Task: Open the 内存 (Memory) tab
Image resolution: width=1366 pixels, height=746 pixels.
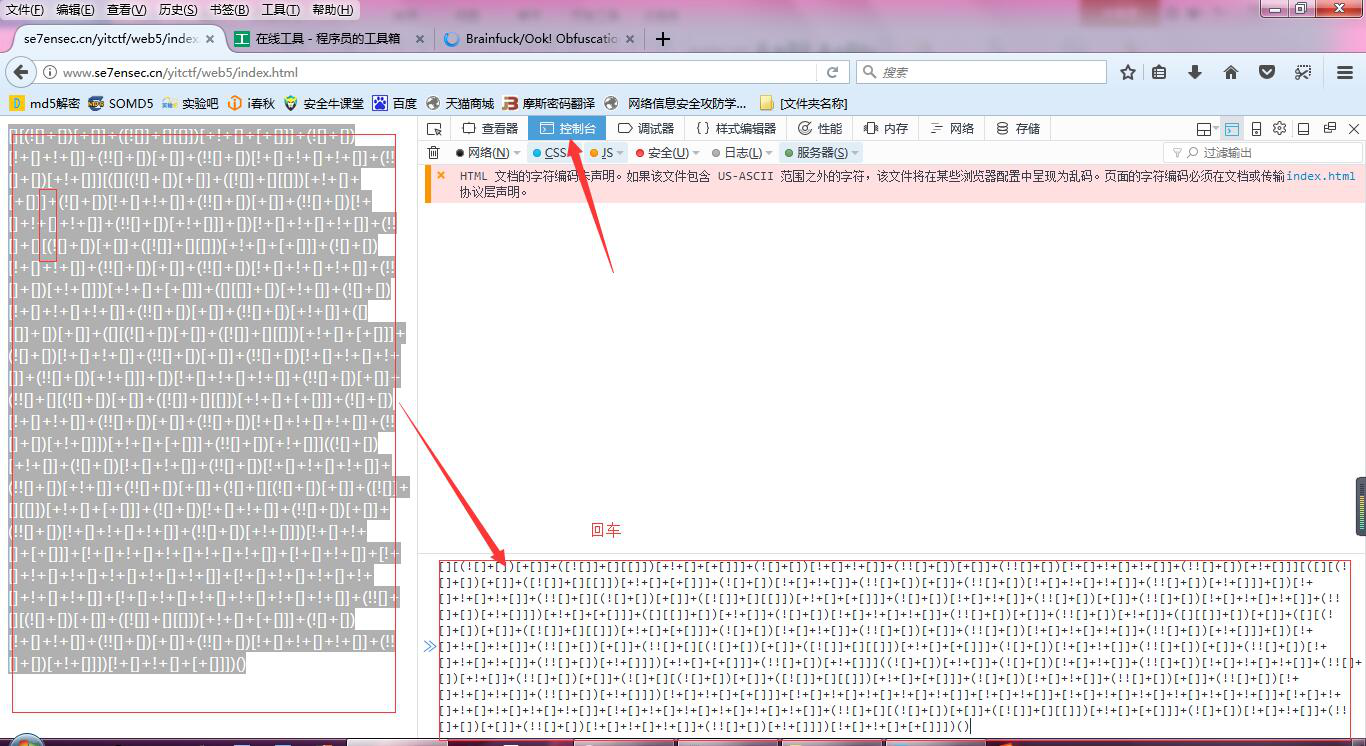Action: coord(886,129)
